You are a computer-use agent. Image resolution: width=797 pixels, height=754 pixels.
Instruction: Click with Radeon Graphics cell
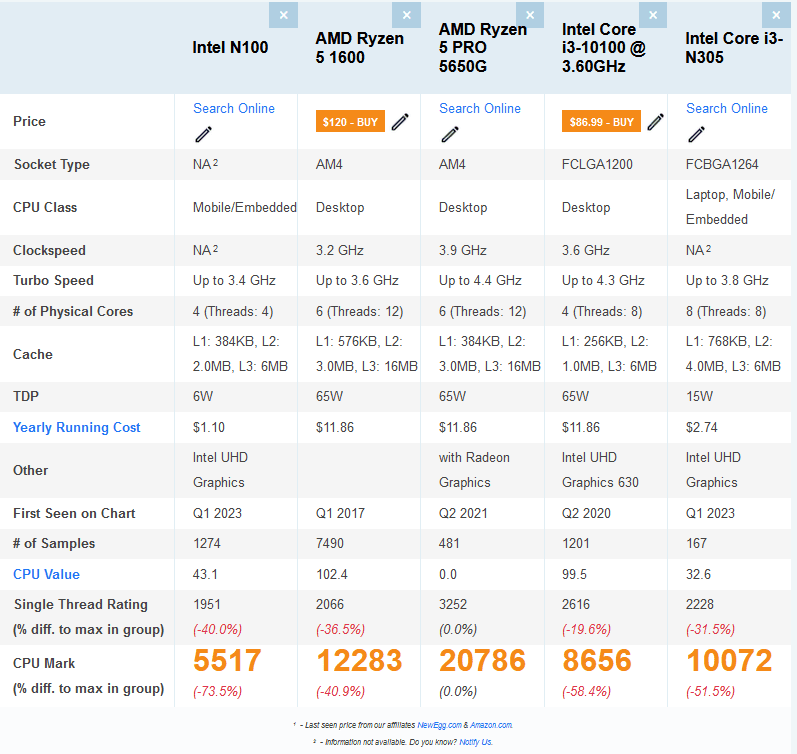click(474, 470)
